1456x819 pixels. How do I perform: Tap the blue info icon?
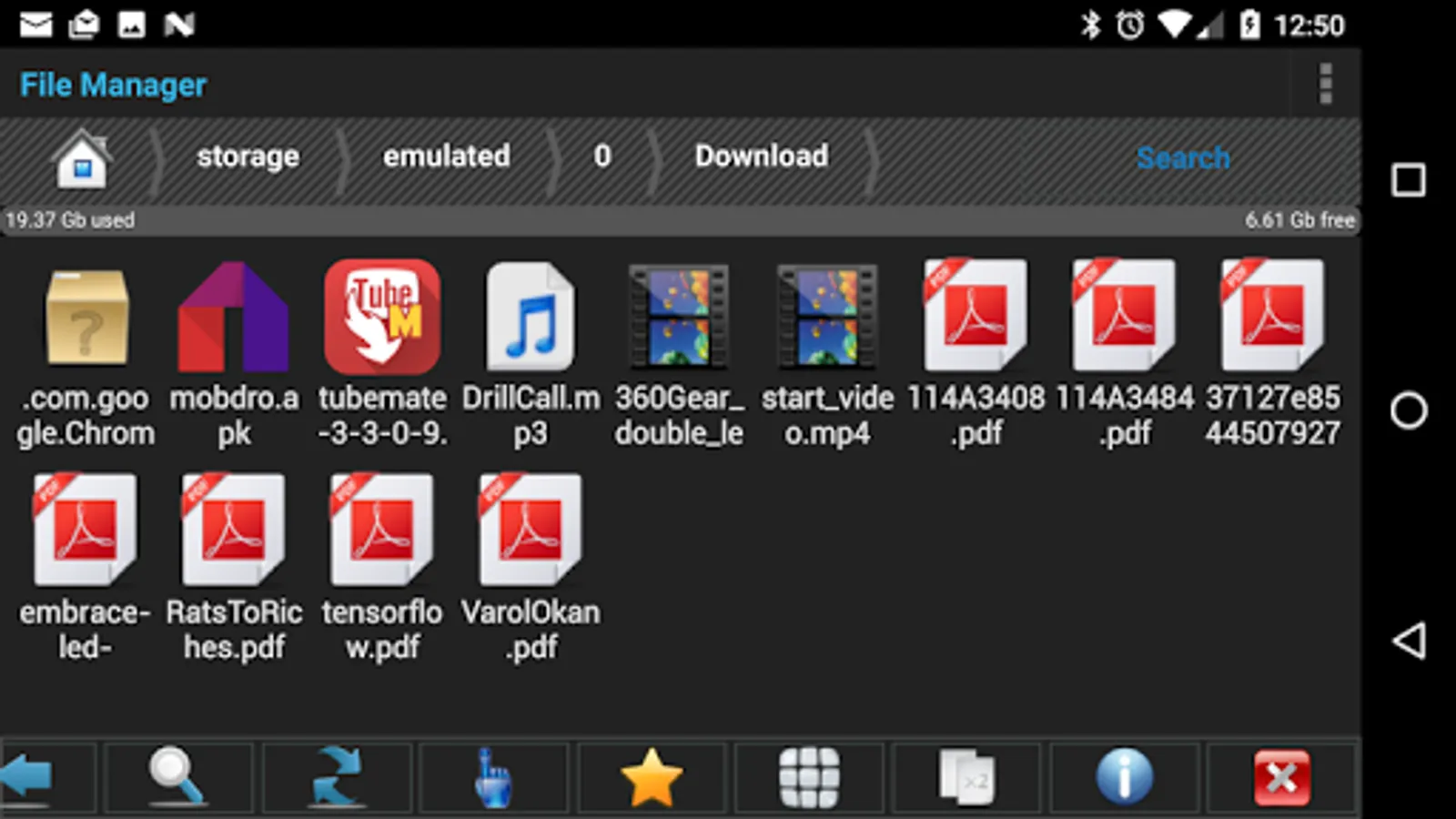click(x=1125, y=777)
